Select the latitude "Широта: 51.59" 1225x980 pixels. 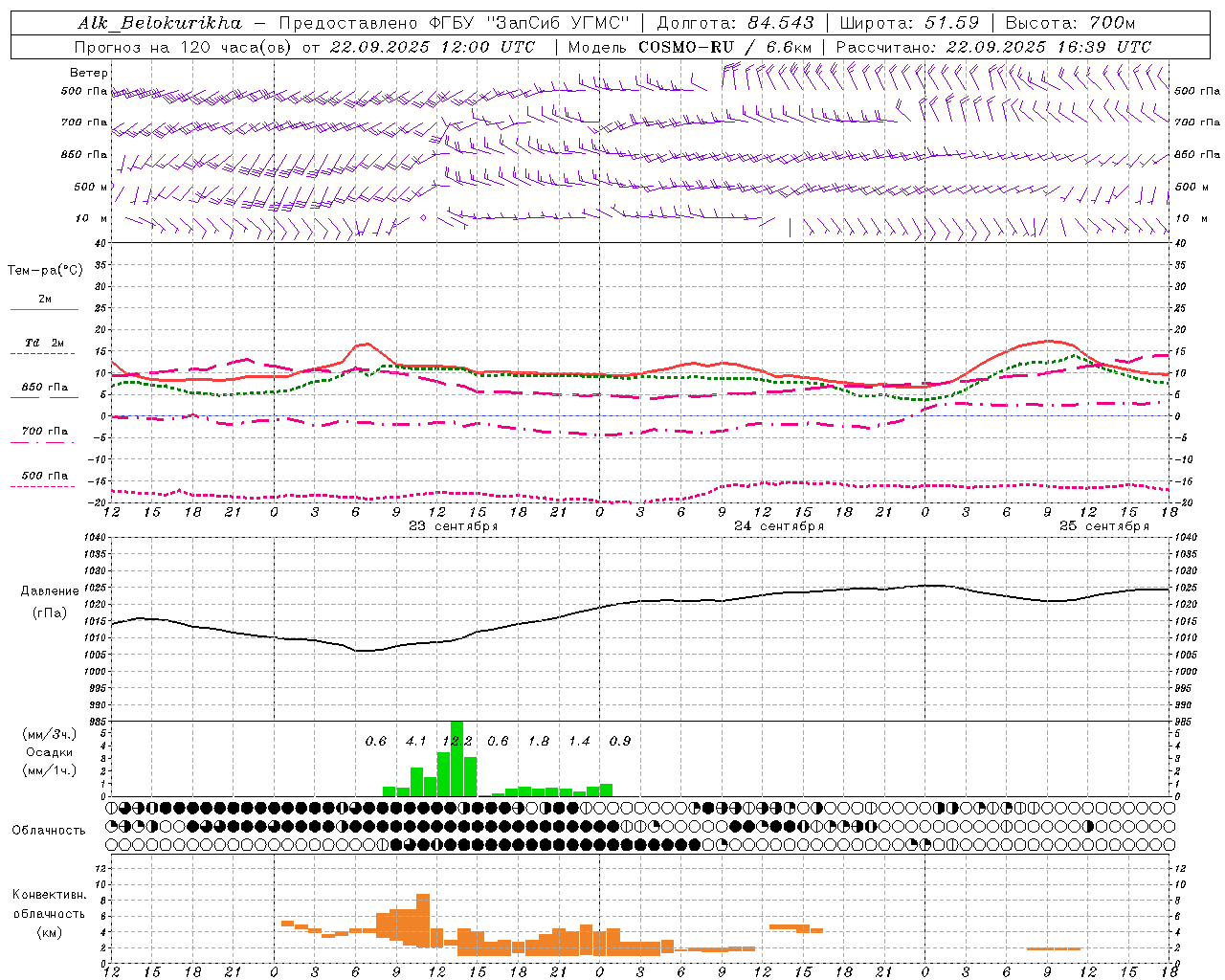(x=909, y=23)
